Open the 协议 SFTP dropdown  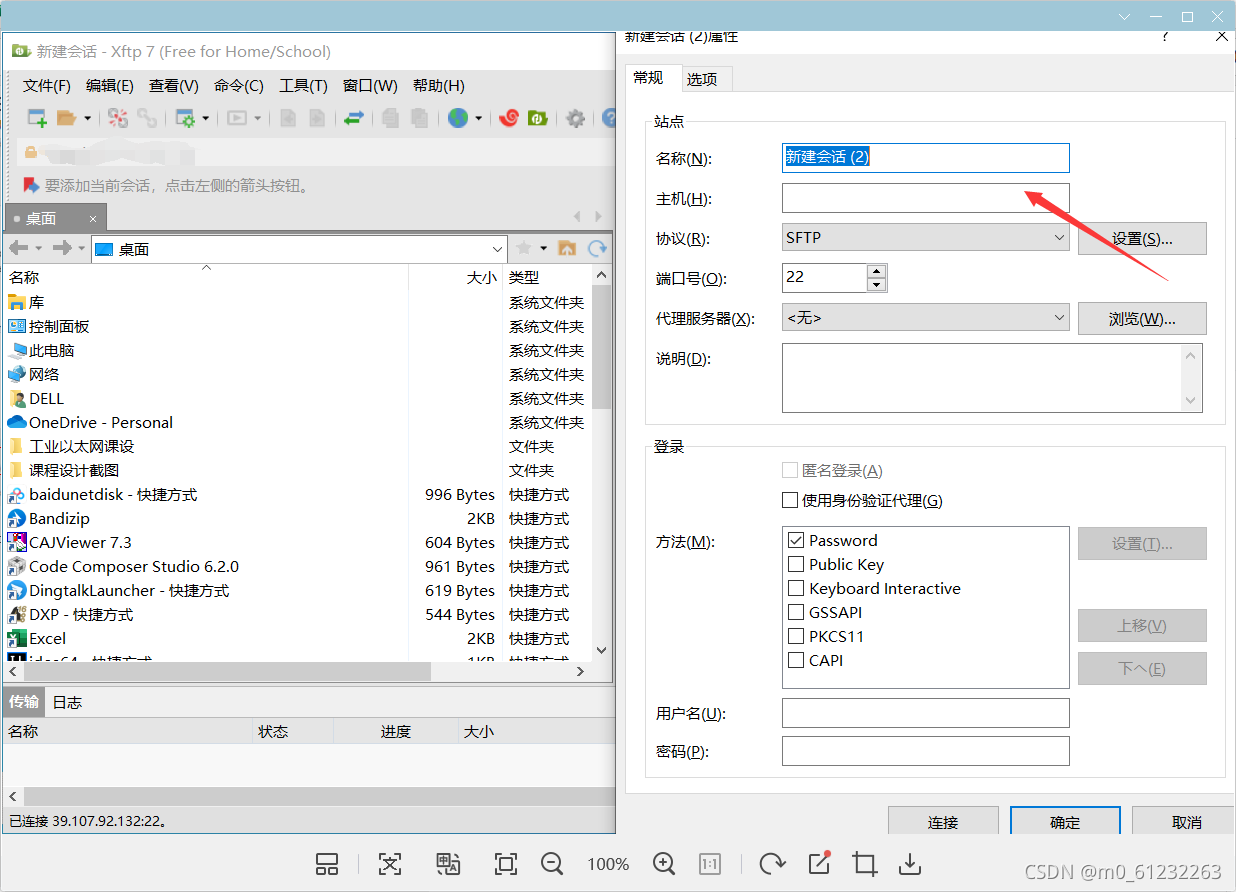926,238
